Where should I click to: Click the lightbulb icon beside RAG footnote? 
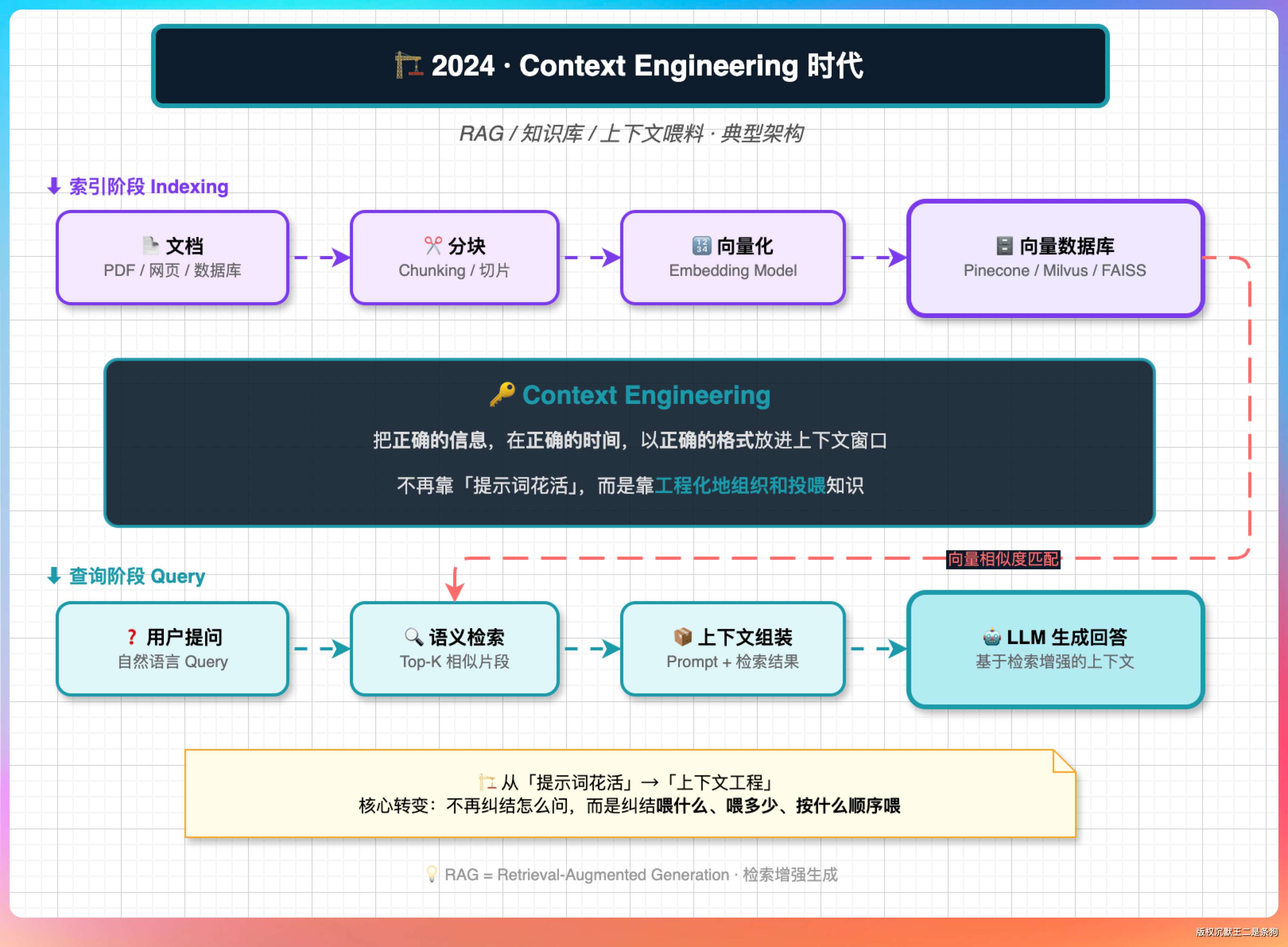click(x=432, y=874)
